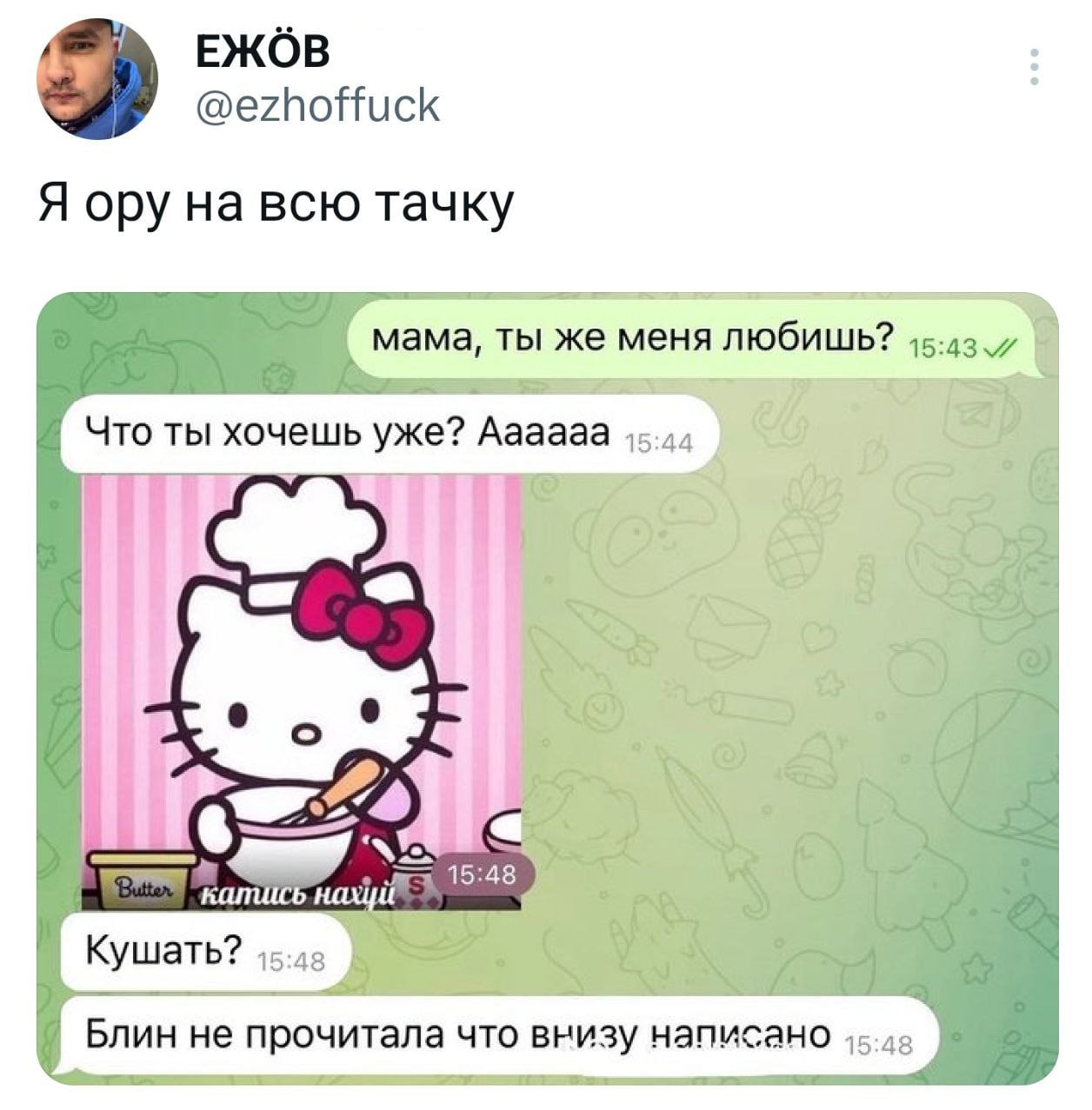The width and height of the screenshot is (1092, 1110).
Task: Open the @ezhoffuck handle link
Action: click(317, 106)
